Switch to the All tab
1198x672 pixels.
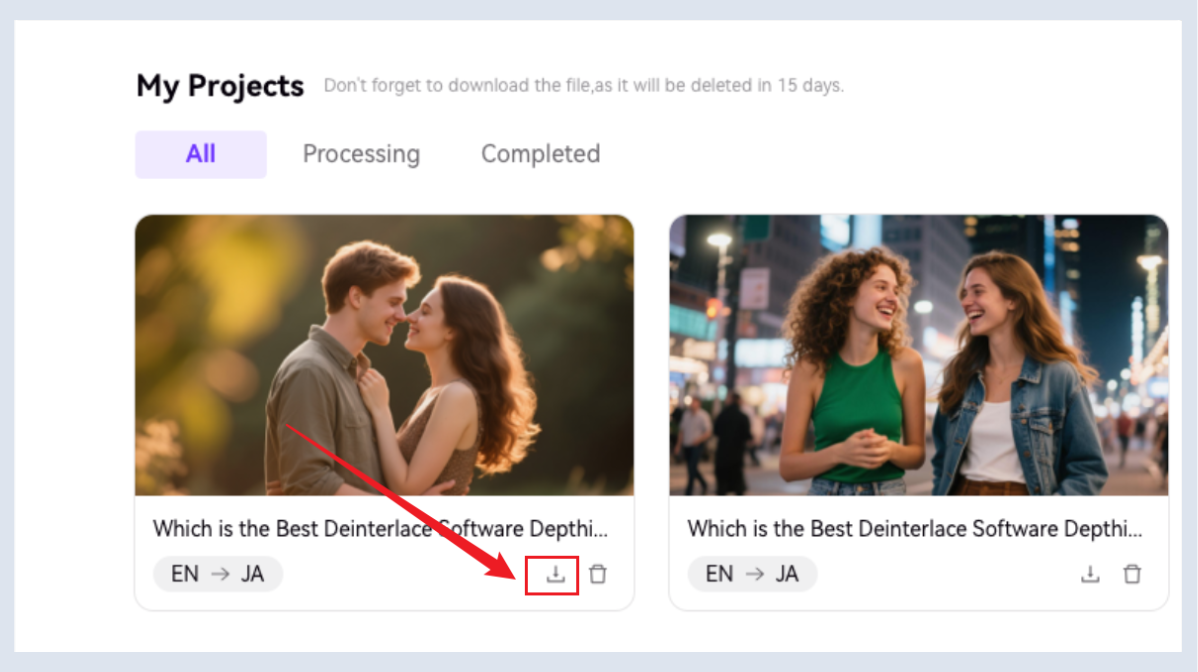click(201, 154)
